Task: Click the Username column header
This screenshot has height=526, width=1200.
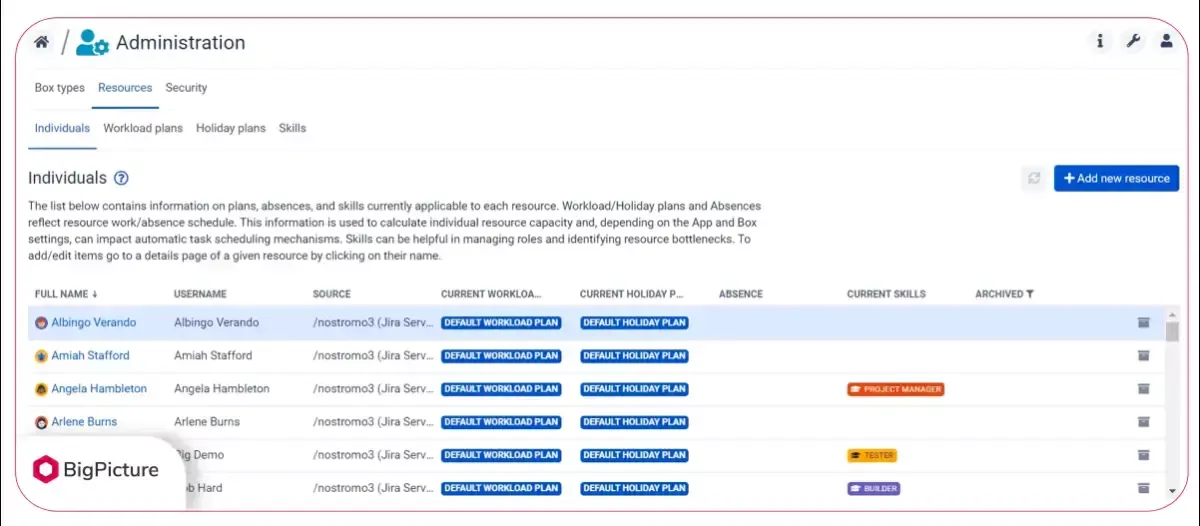Action: click(200, 294)
